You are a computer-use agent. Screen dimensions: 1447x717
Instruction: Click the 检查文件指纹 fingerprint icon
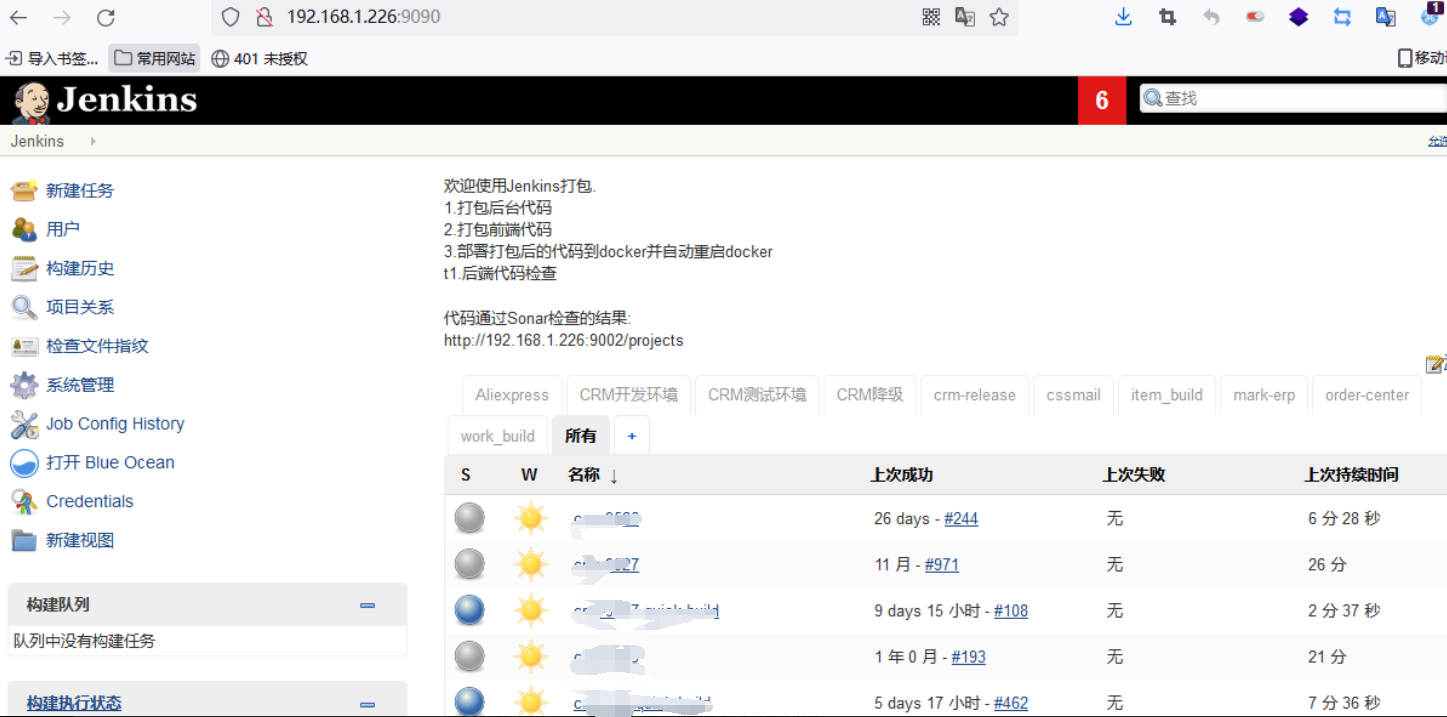coord(24,346)
